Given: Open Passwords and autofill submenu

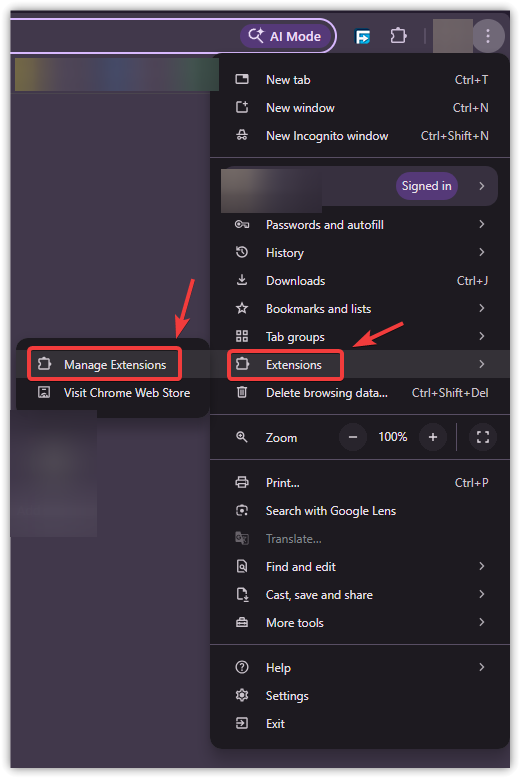Looking at the screenshot, I should [360, 225].
